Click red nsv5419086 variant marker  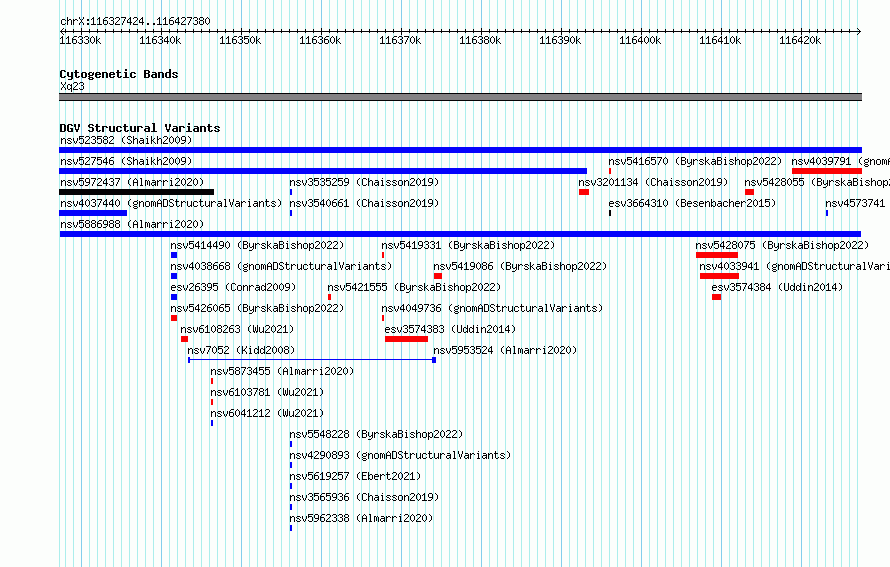point(438,276)
